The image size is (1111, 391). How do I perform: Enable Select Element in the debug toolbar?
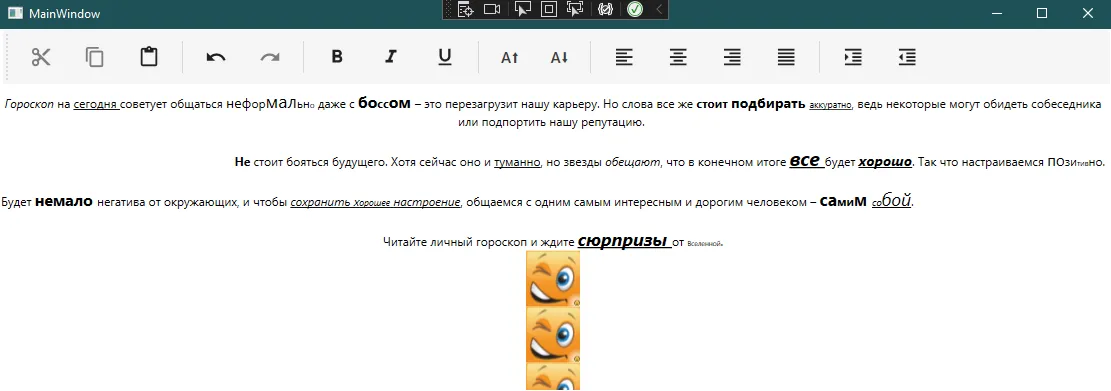pos(523,9)
